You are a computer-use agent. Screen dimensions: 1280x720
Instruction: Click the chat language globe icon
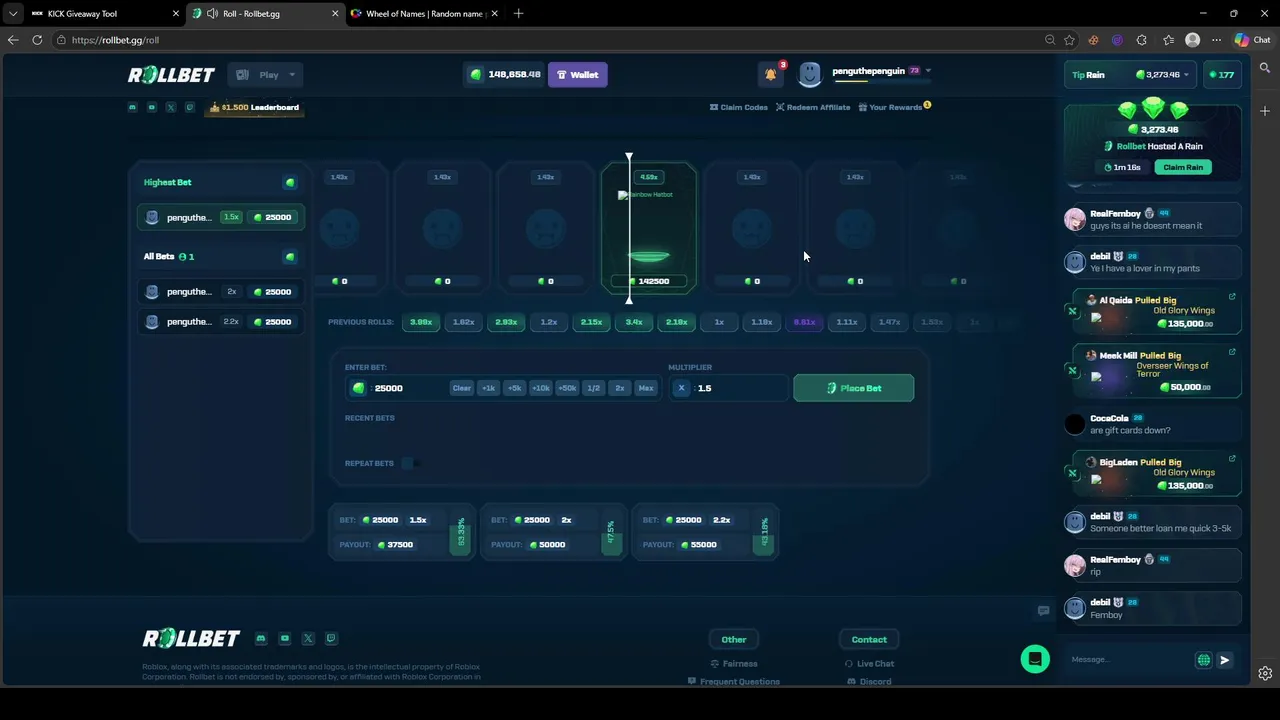click(1204, 660)
